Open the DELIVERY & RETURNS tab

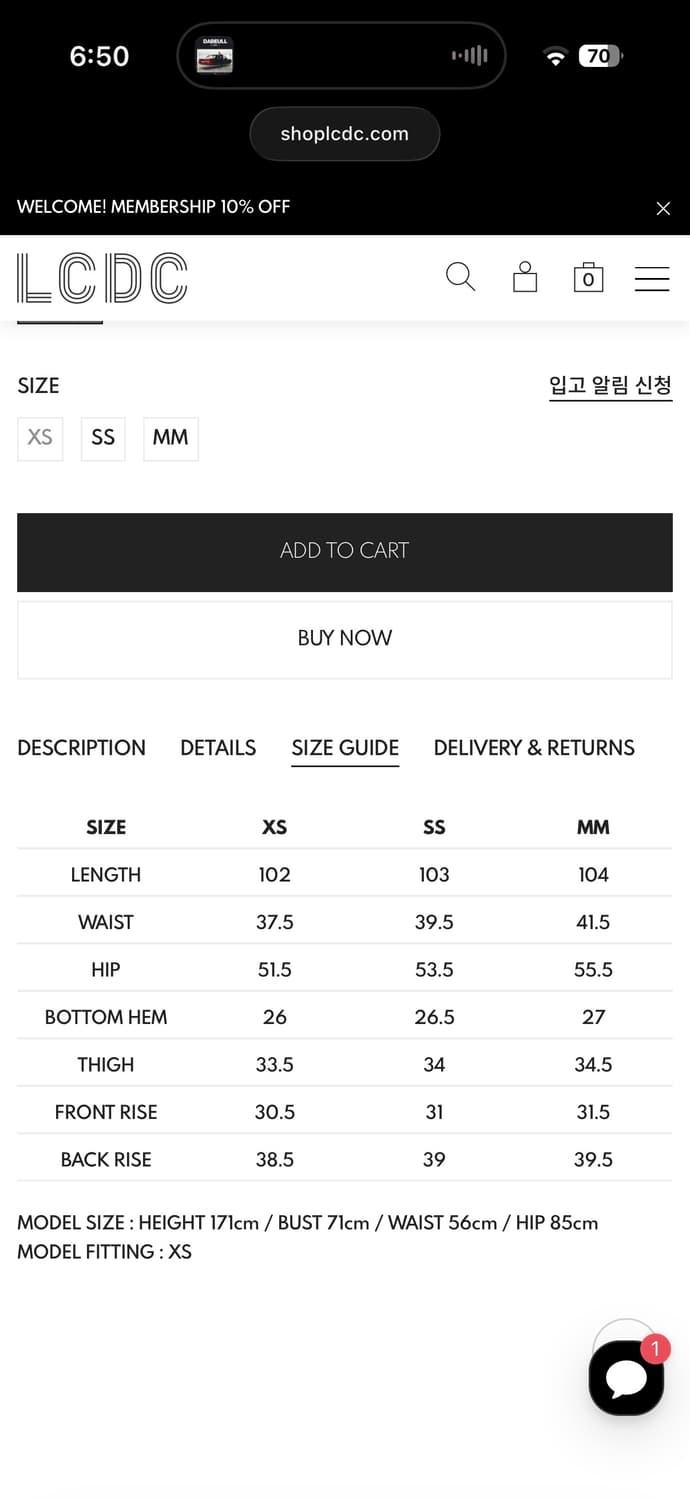pyautogui.click(x=534, y=748)
